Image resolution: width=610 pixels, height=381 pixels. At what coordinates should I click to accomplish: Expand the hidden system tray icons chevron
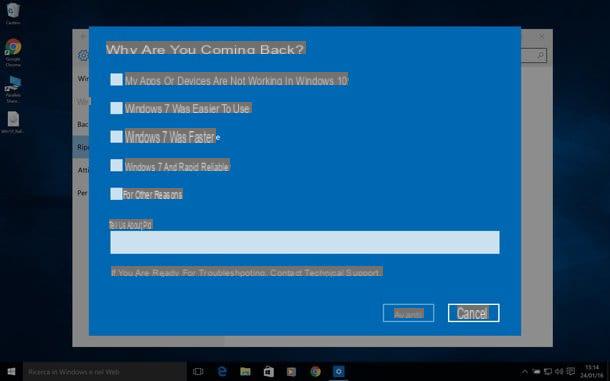tap(524, 371)
